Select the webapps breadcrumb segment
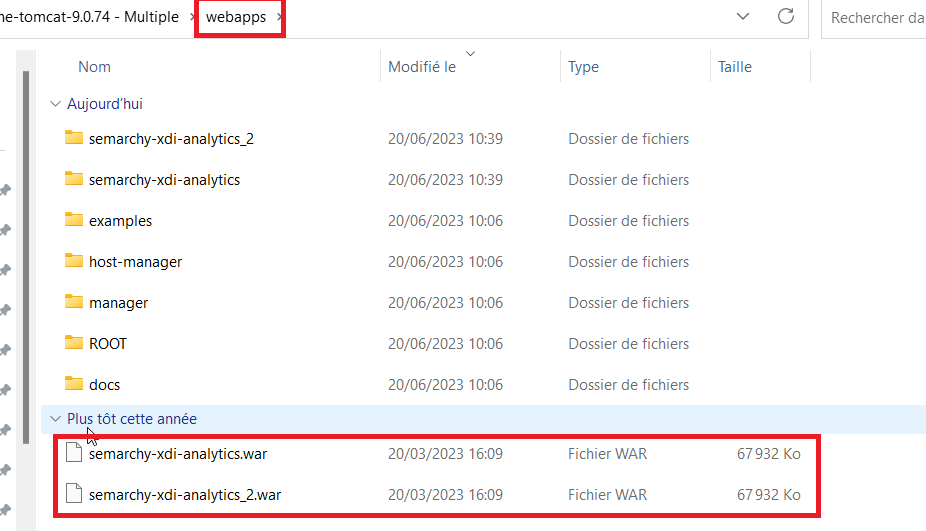 (236, 17)
